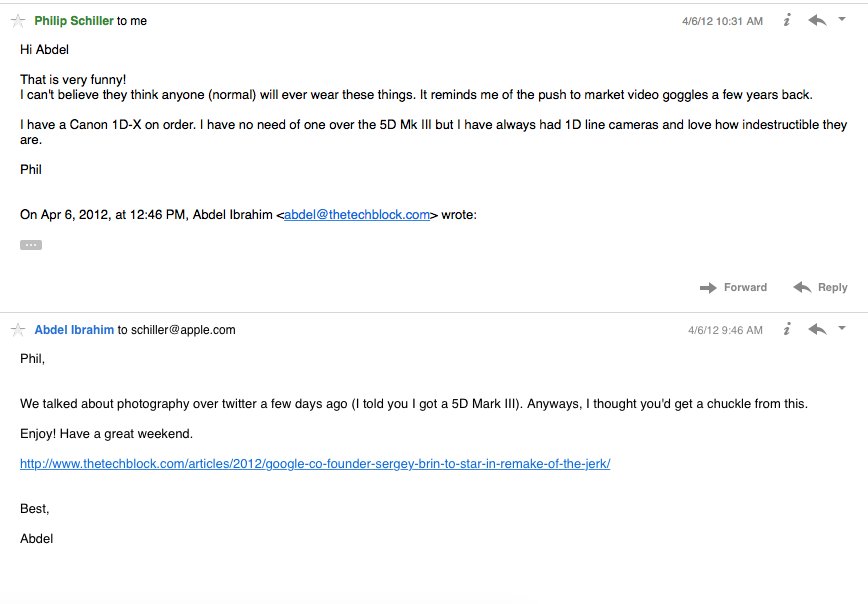Click the Forward arrow icon

click(x=708, y=288)
